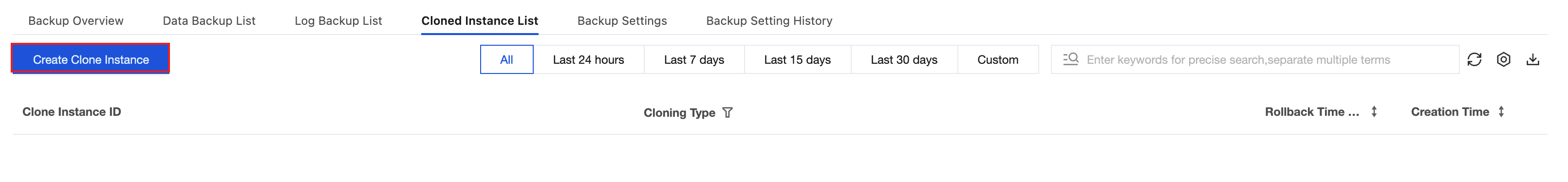Image resolution: width=1568 pixels, height=182 pixels.
Task: Click the search magnifier icon
Action: (1071, 59)
